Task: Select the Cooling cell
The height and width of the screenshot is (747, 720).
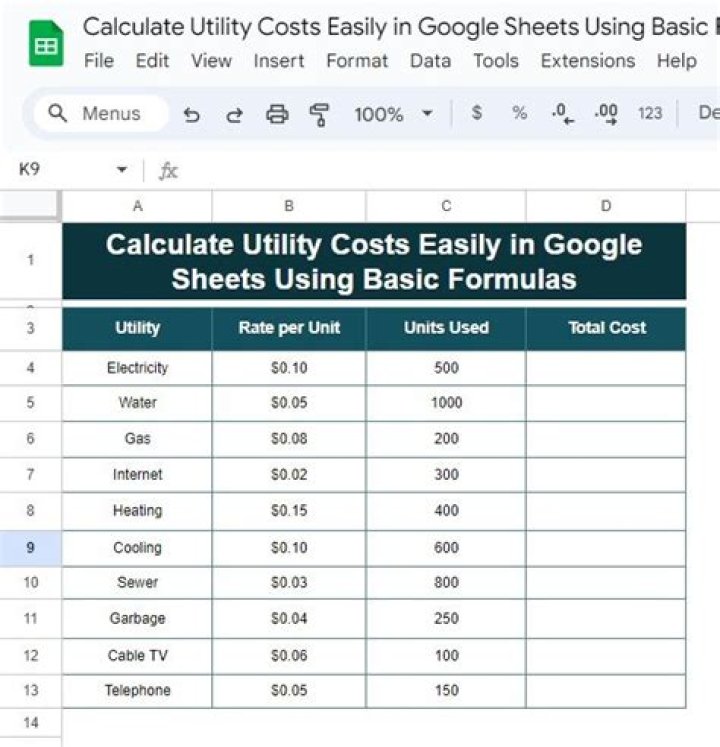Action: click(x=137, y=548)
